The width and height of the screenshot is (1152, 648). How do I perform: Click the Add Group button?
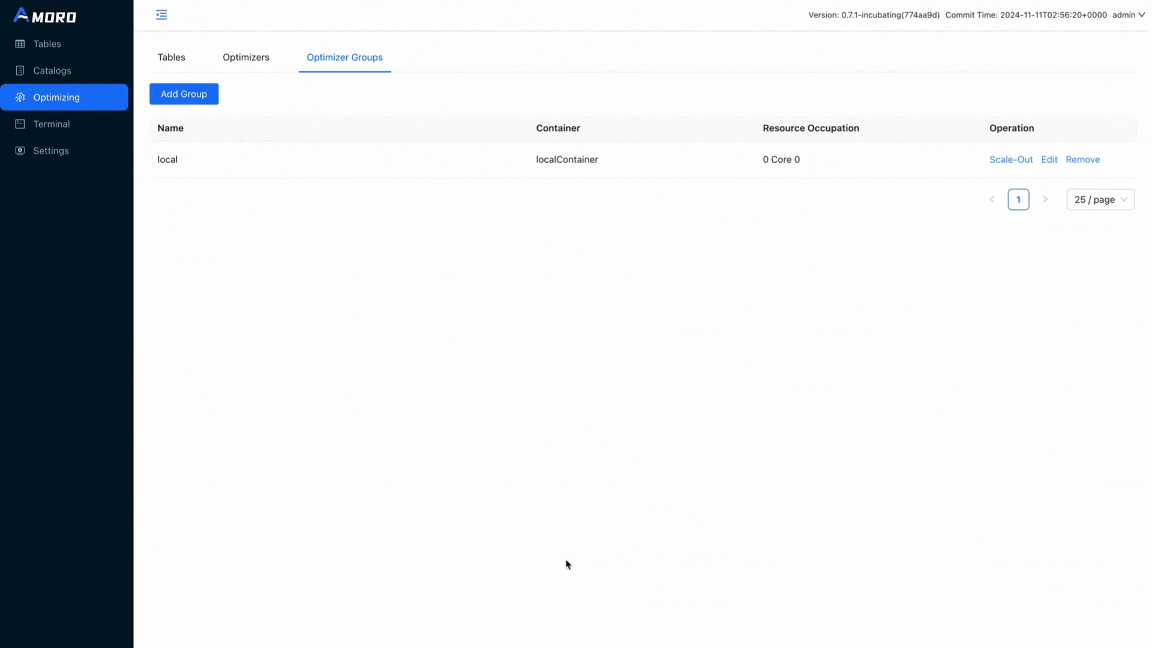point(184,94)
